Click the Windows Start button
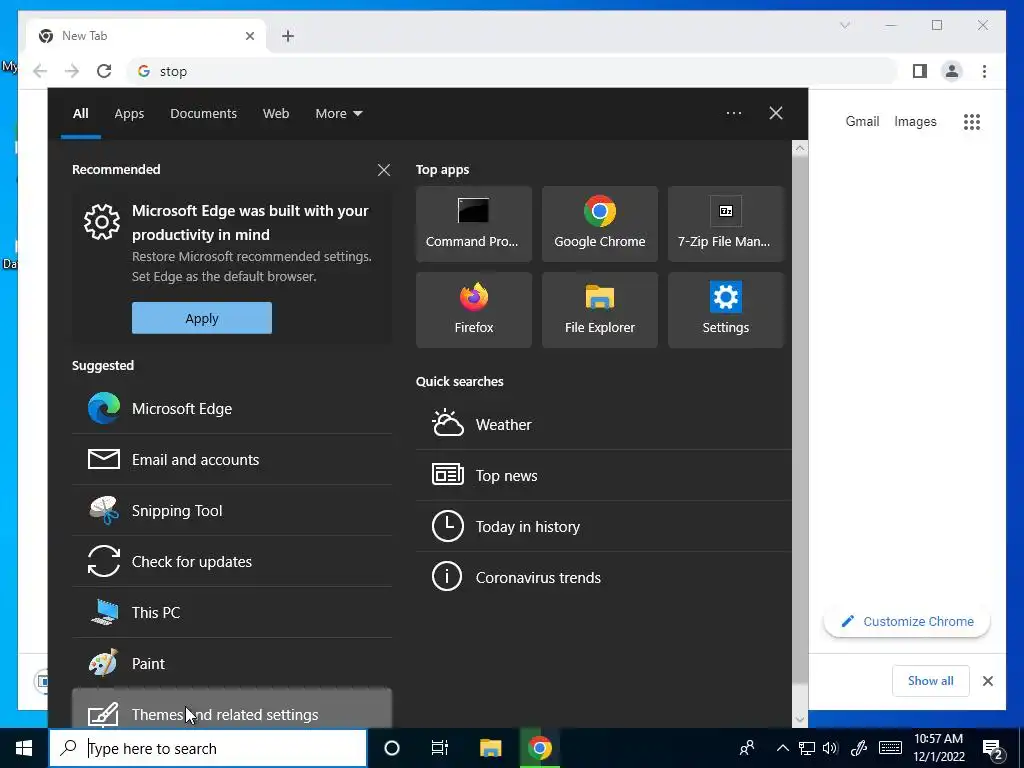 pos(24,748)
